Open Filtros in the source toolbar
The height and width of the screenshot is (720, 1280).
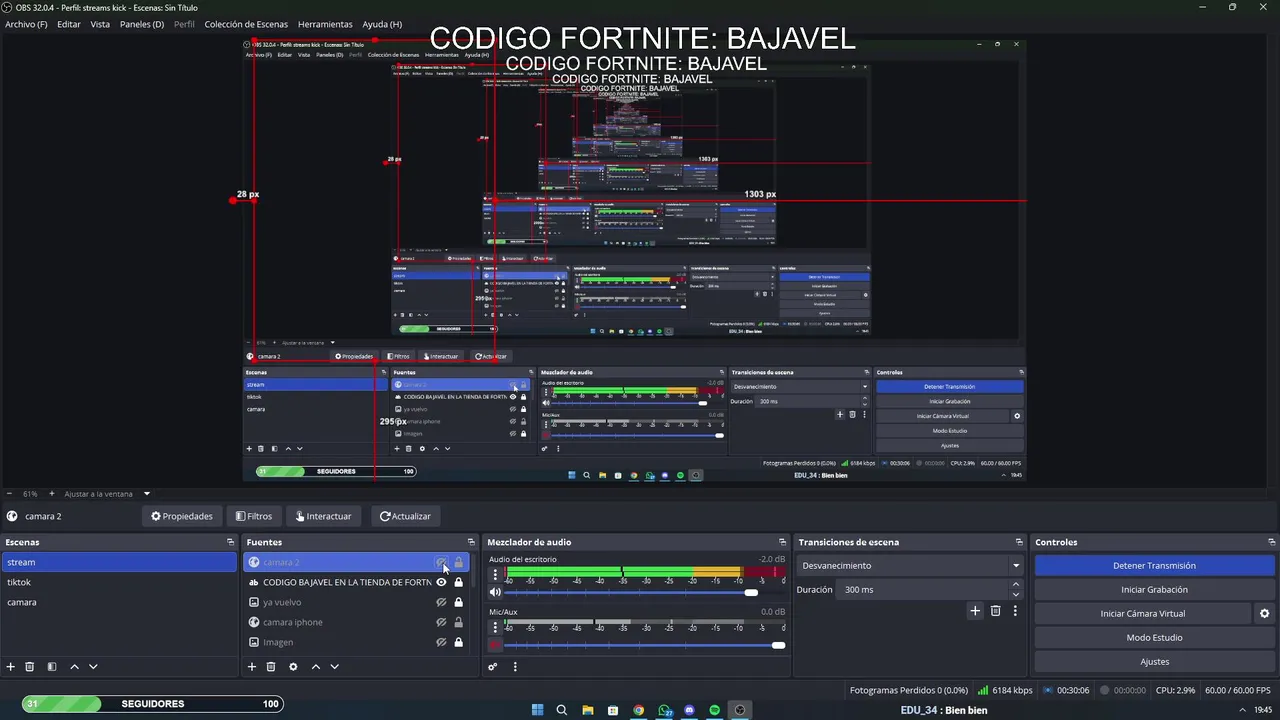[x=254, y=516]
